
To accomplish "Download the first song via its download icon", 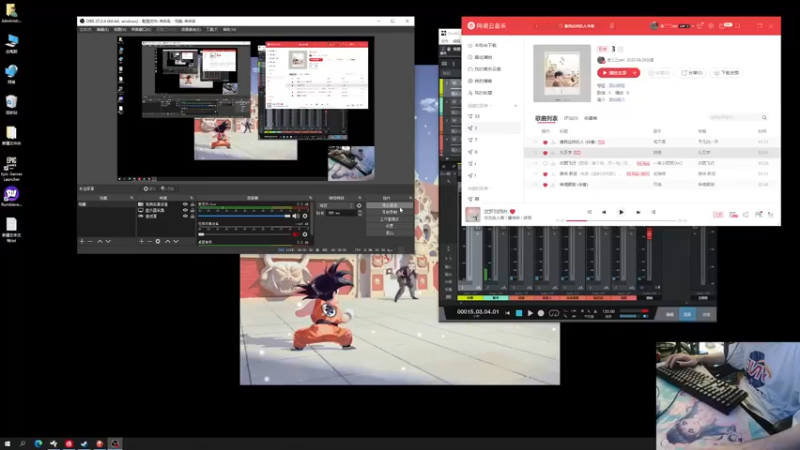I will [x=553, y=142].
